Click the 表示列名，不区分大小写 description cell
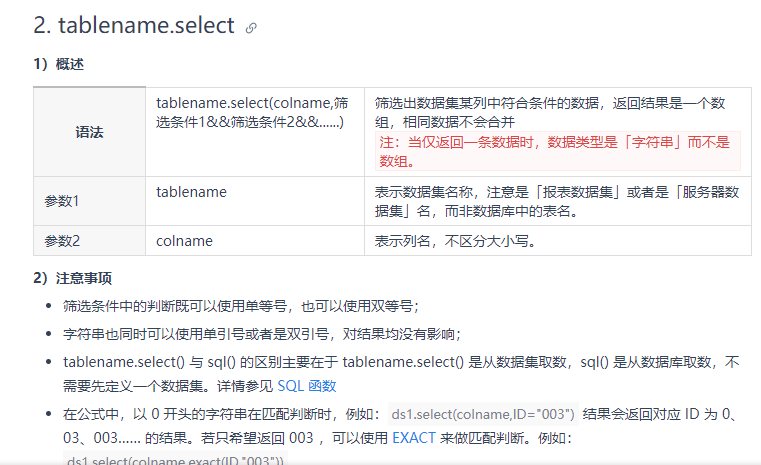This screenshot has height=465, width=761. coord(455,240)
